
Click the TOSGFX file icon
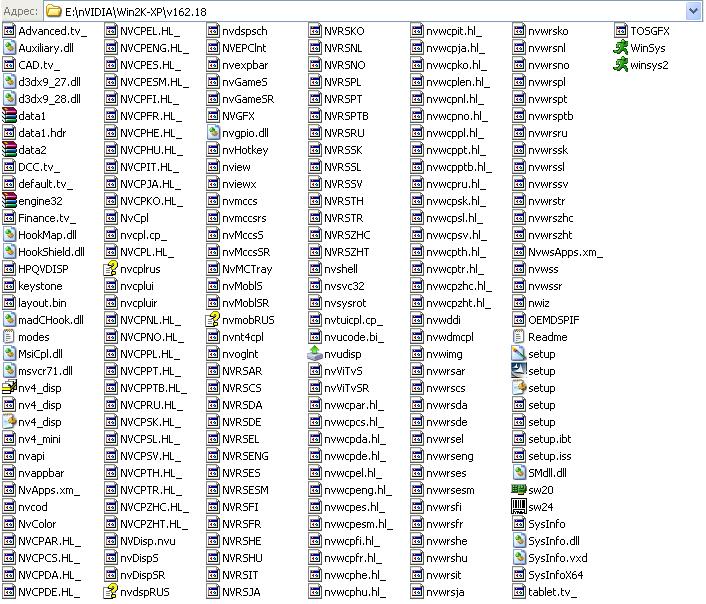click(x=621, y=31)
